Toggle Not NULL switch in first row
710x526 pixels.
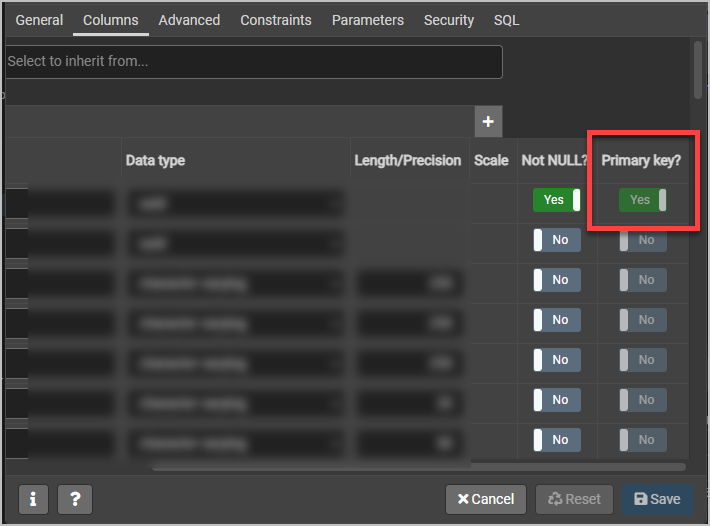click(x=557, y=200)
